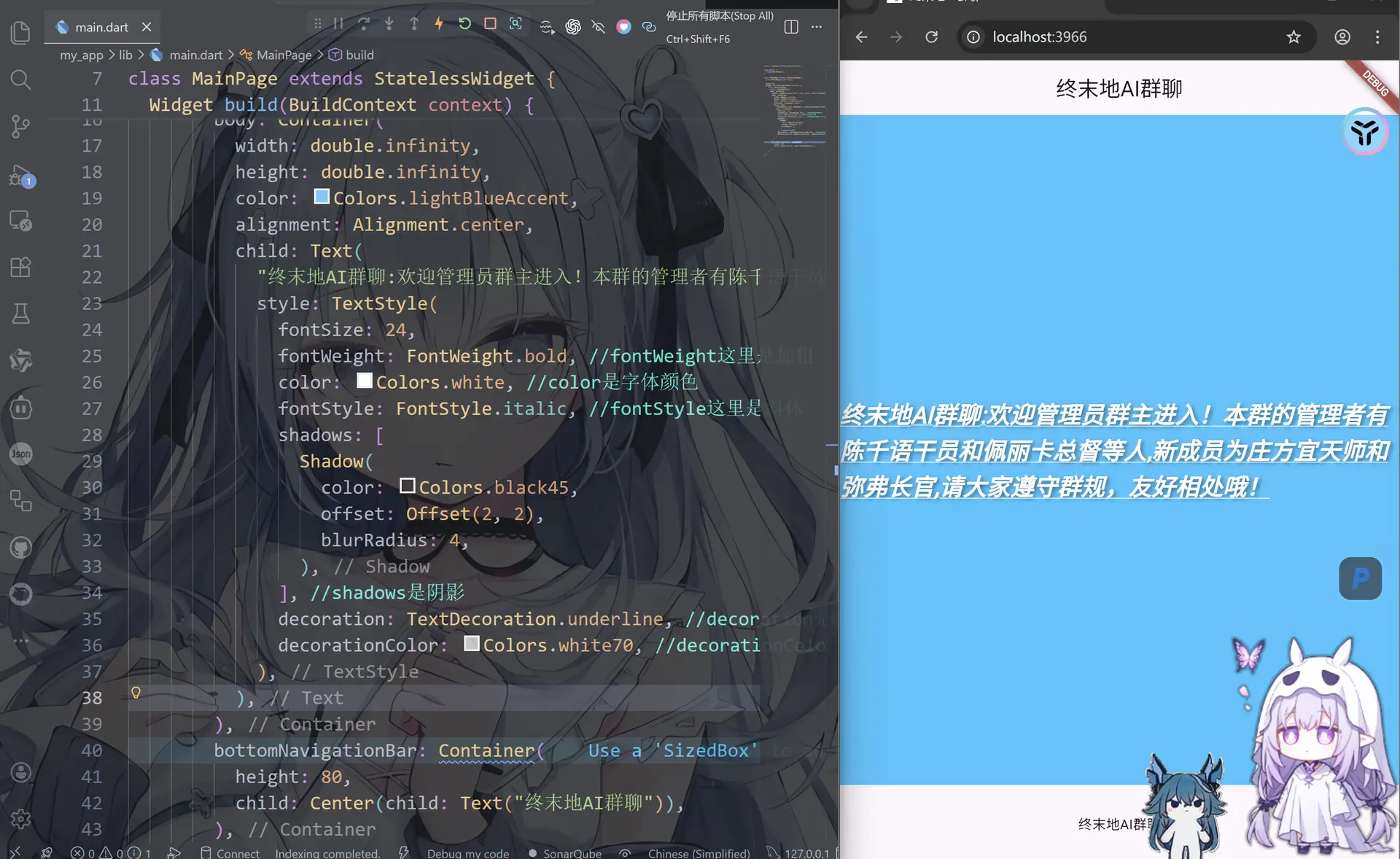Click the round Y-shaped floating icon
Image resolution: width=1400 pixels, height=859 pixels.
[x=1365, y=132]
